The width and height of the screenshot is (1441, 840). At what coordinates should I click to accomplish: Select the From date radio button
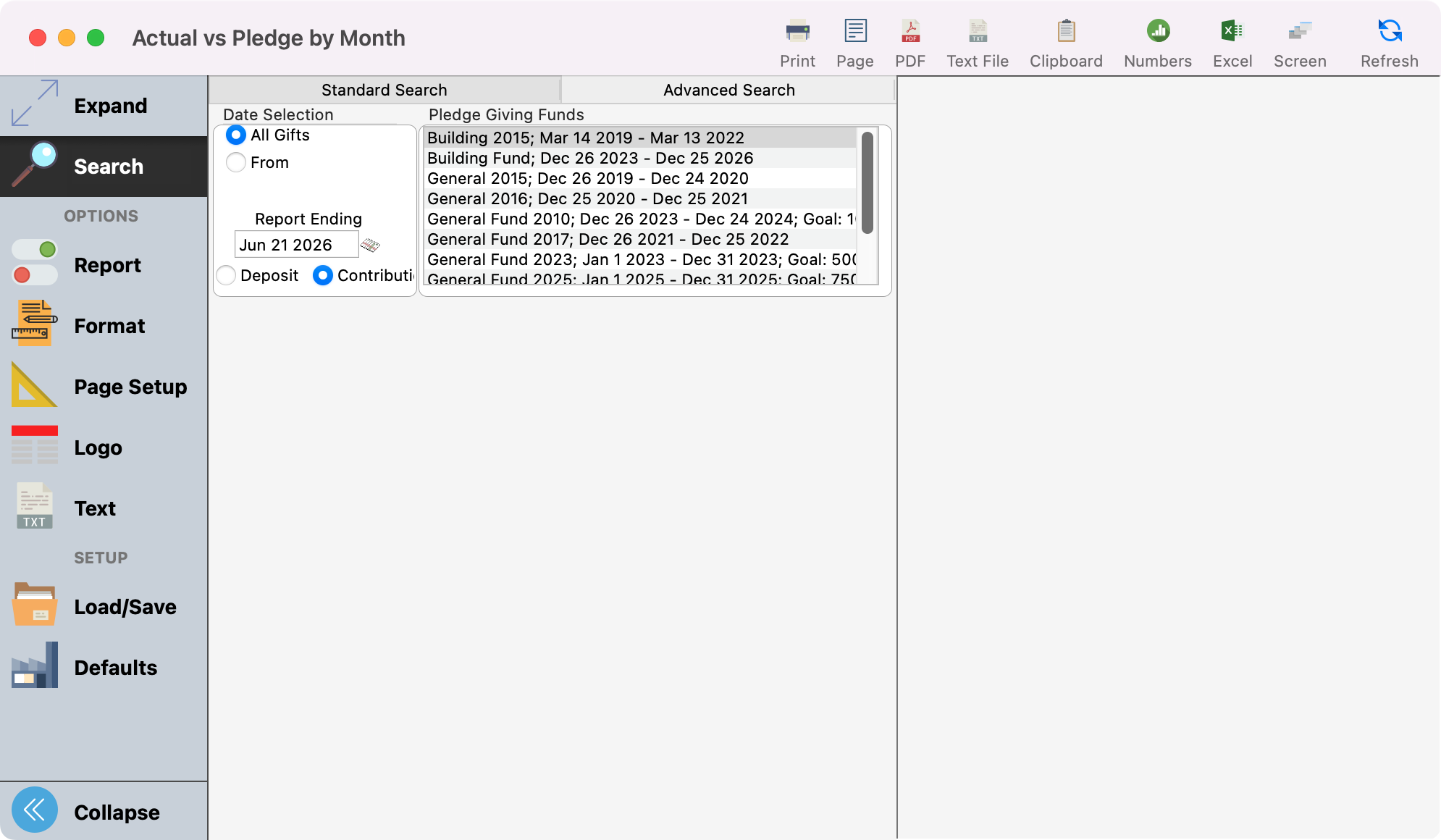point(236,162)
